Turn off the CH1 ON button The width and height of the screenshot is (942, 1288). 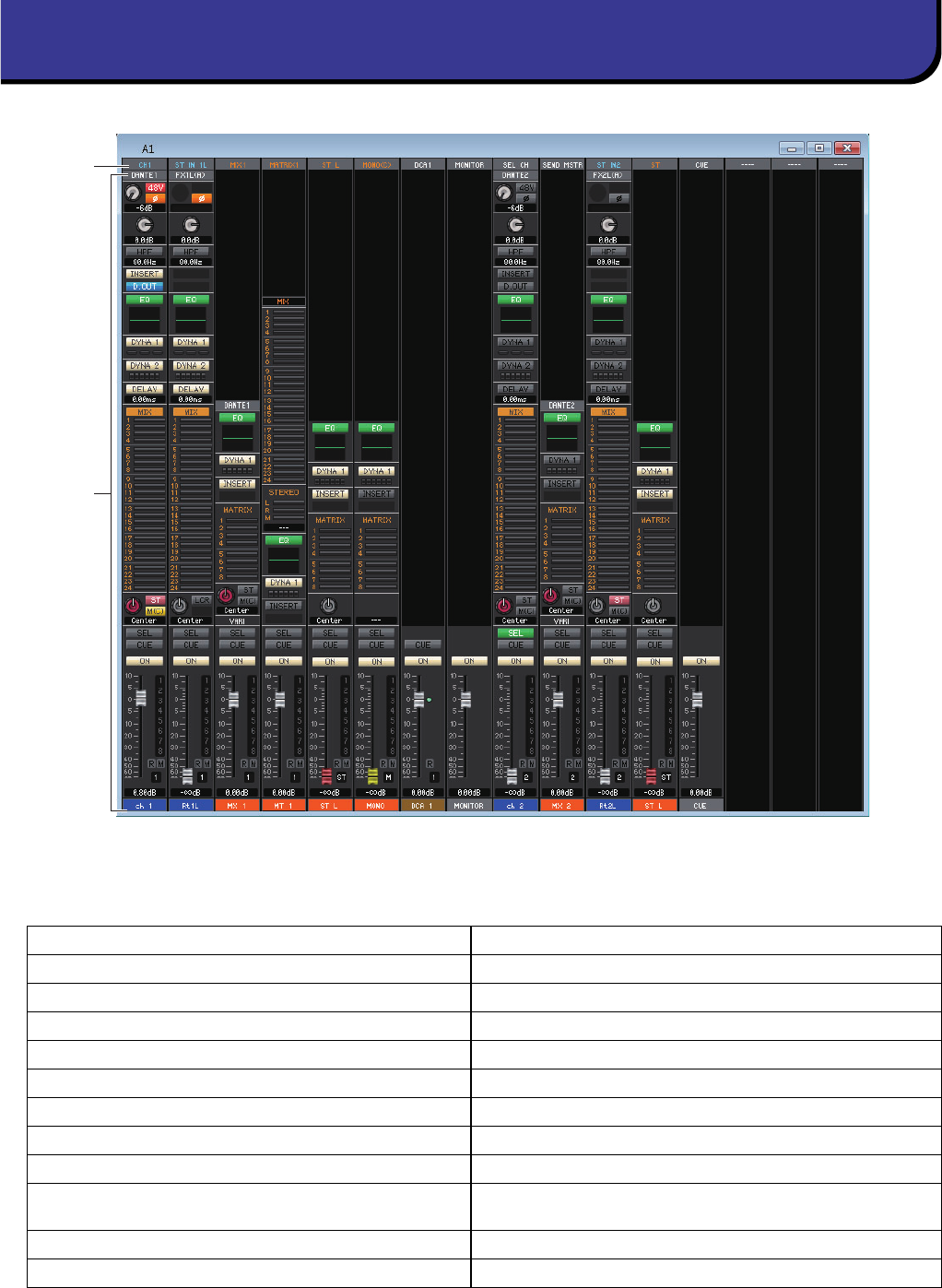click(x=145, y=661)
